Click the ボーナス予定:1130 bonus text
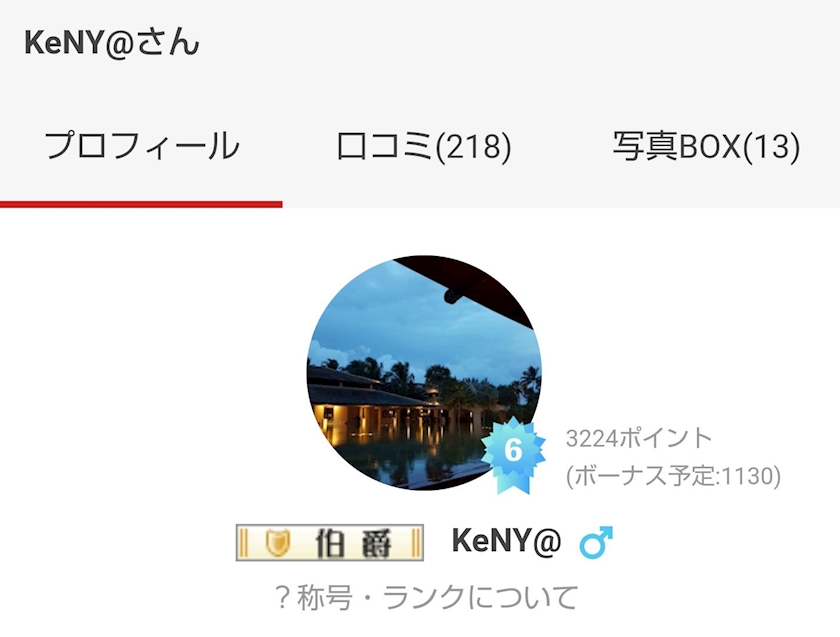Viewport: 840px width, 637px height. tap(673, 476)
